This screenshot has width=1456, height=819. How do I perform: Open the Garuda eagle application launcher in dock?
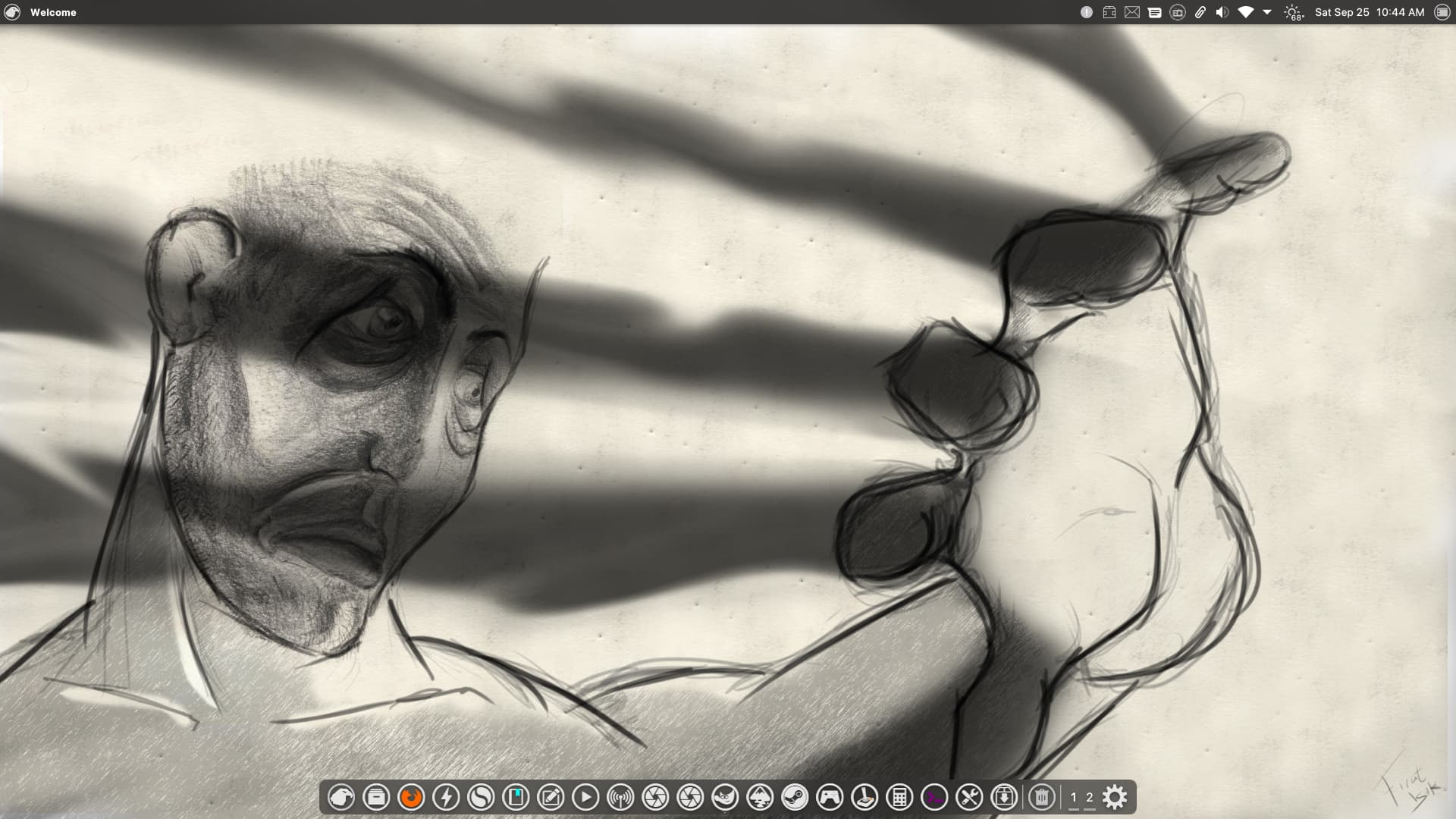coord(341,797)
